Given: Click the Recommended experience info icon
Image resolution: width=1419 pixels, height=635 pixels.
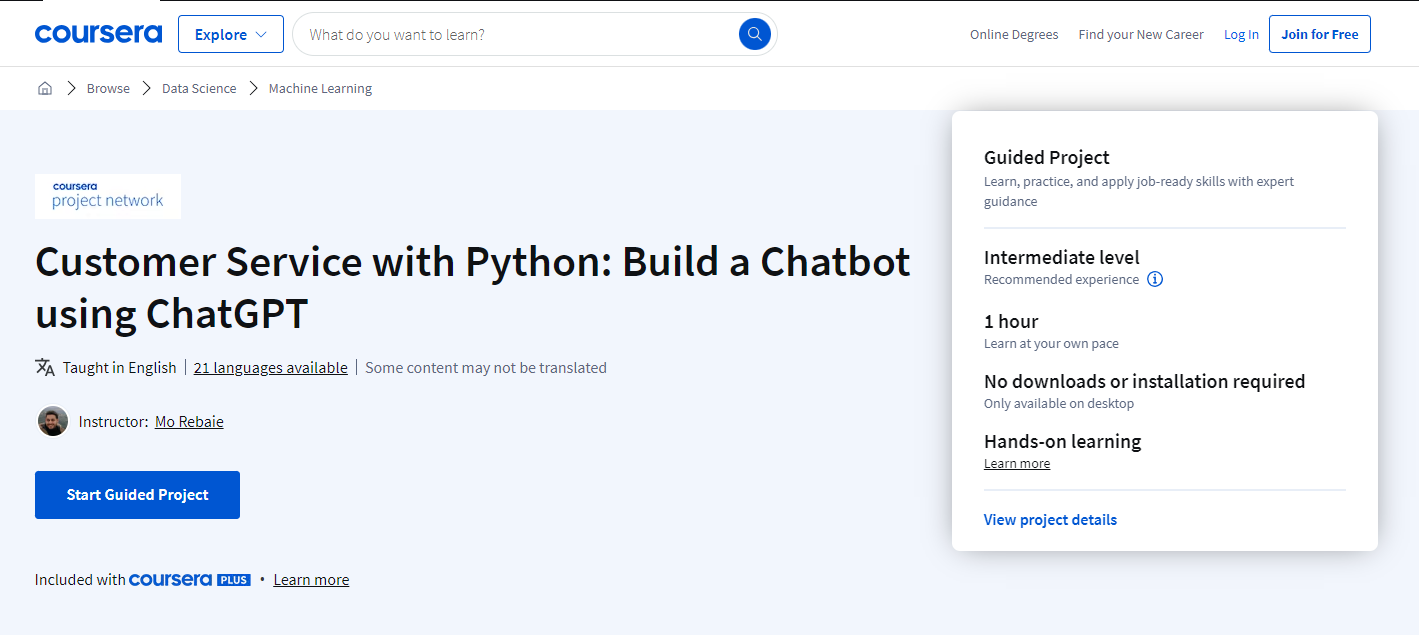Looking at the screenshot, I should (x=1155, y=279).
